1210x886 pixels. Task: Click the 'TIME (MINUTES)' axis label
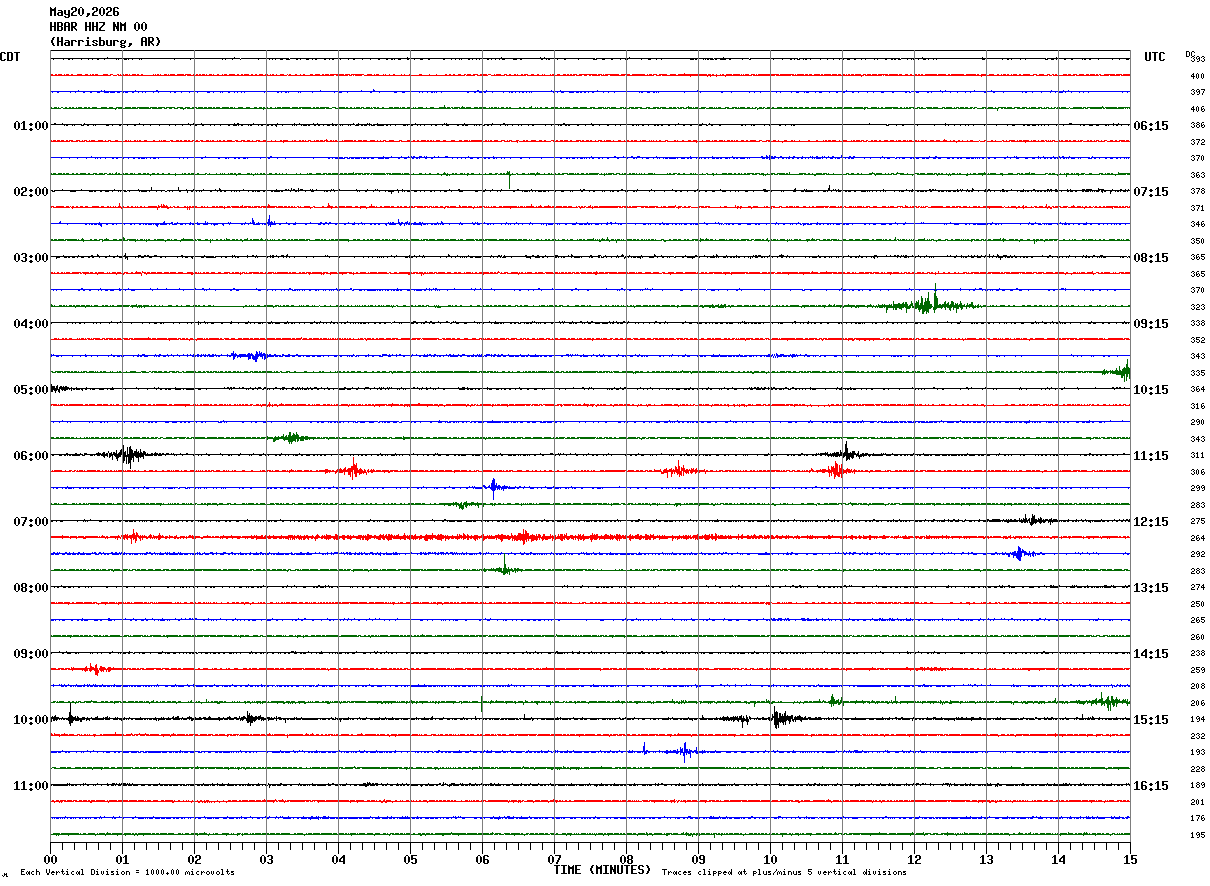pos(602,870)
